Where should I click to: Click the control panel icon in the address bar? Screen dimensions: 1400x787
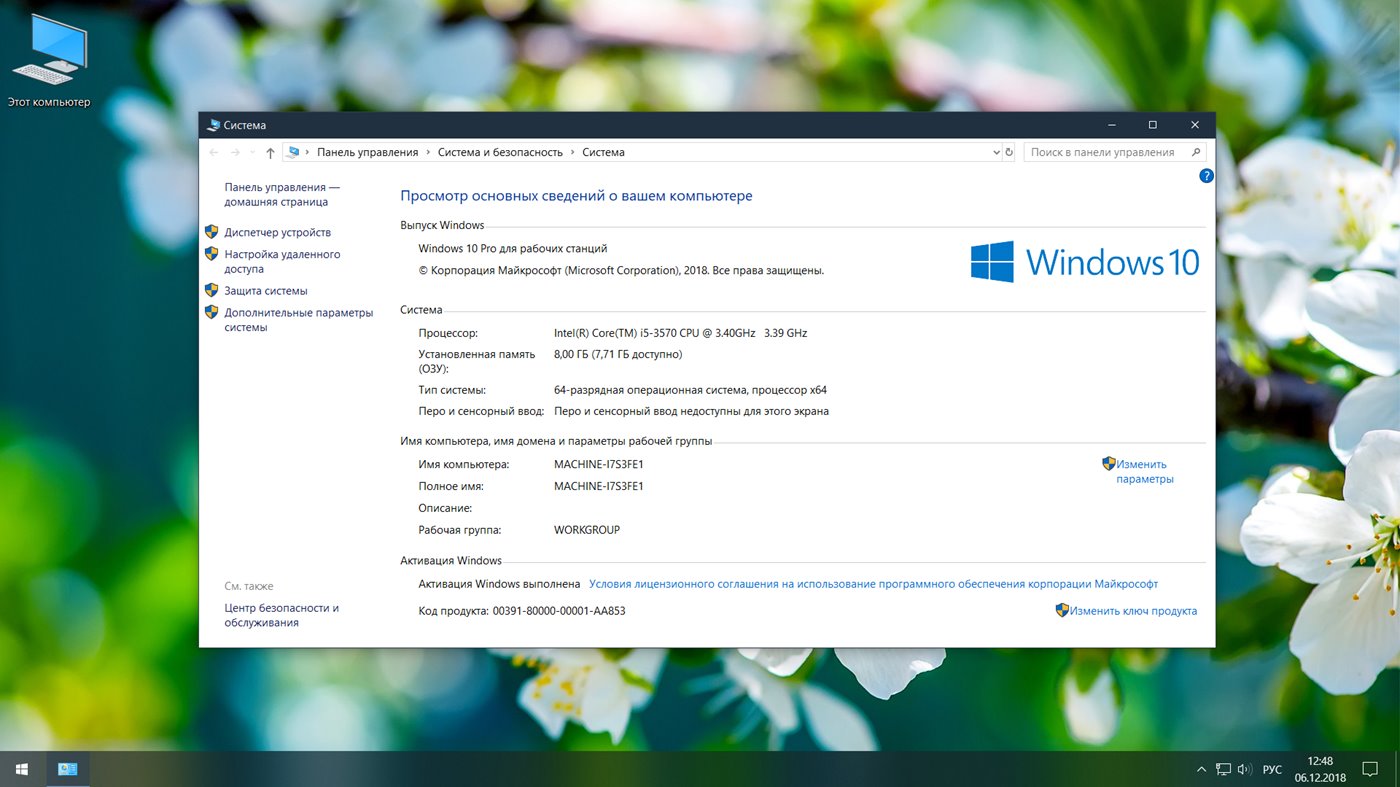(293, 152)
